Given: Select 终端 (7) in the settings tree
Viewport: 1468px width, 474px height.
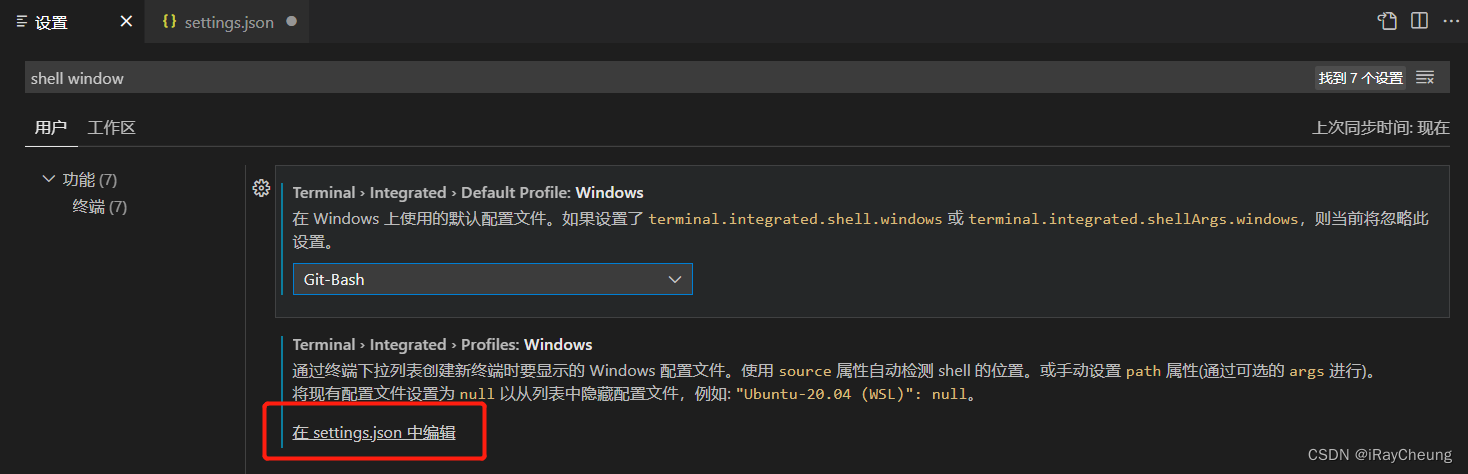Looking at the screenshot, I should (100, 207).
